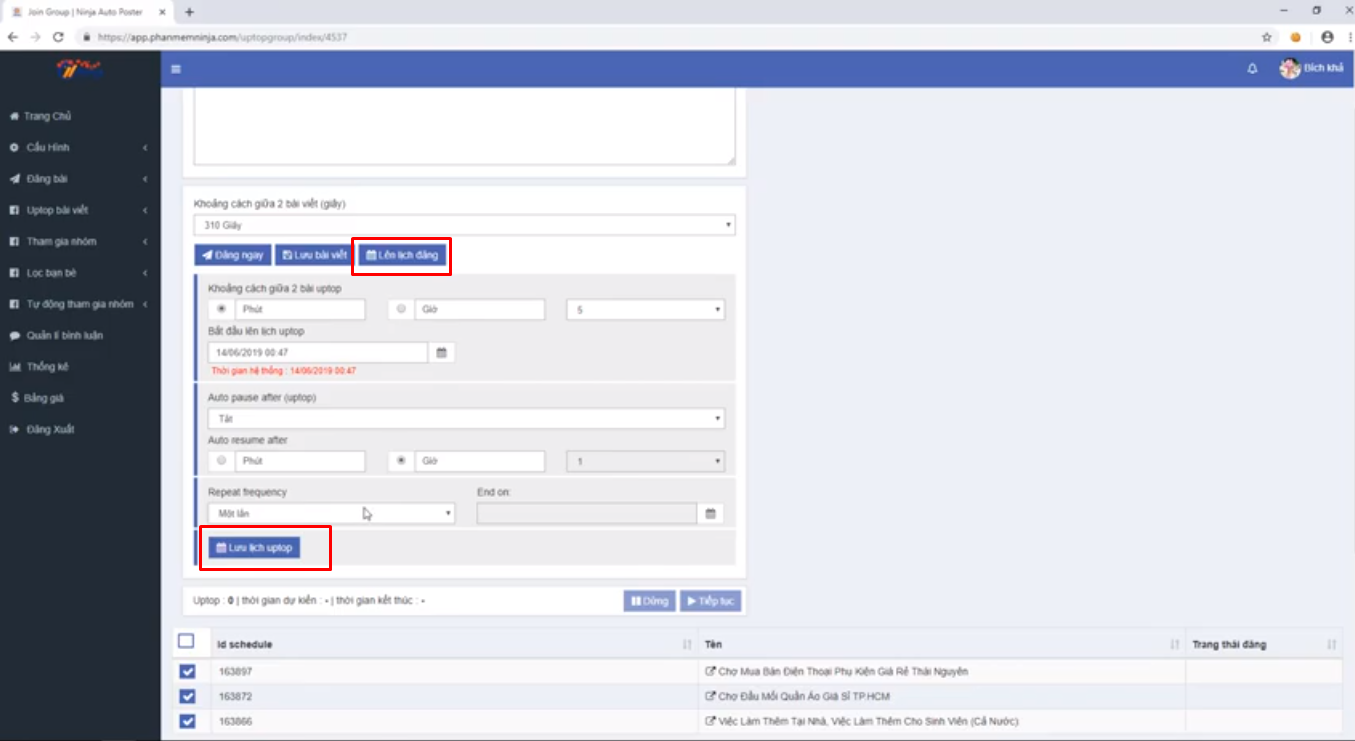Open calendar picker for uptop start date
The image size is (1355, 741).
pyautogui.click(x=441, y=352)
